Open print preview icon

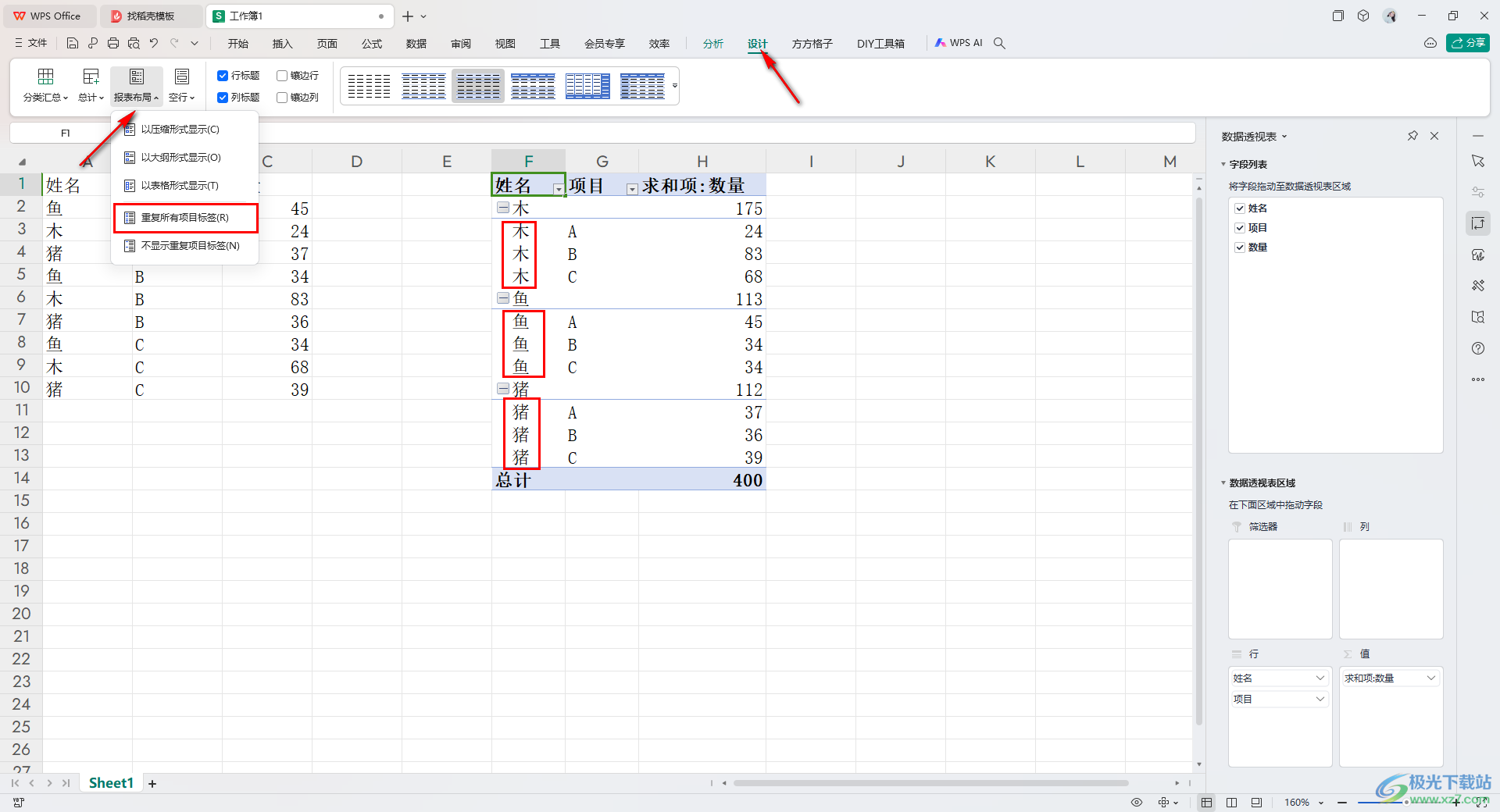(x=134, y=43)
